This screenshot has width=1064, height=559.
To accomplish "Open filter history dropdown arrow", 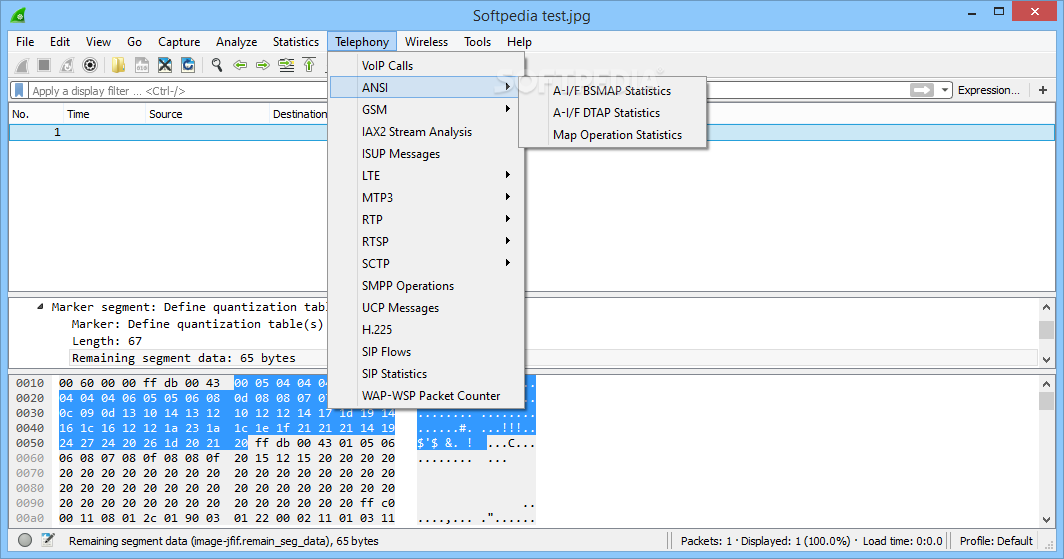I will 944,90.
